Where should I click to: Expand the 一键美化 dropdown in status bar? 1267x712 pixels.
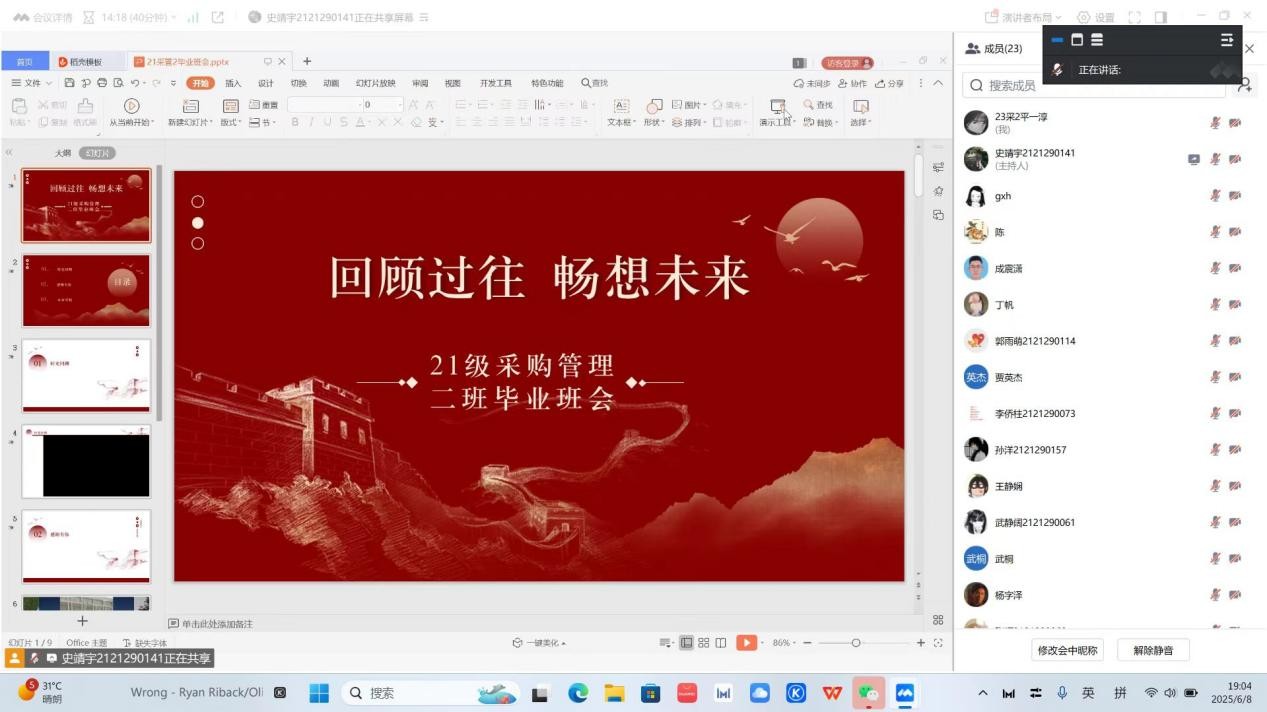point(539,643)
